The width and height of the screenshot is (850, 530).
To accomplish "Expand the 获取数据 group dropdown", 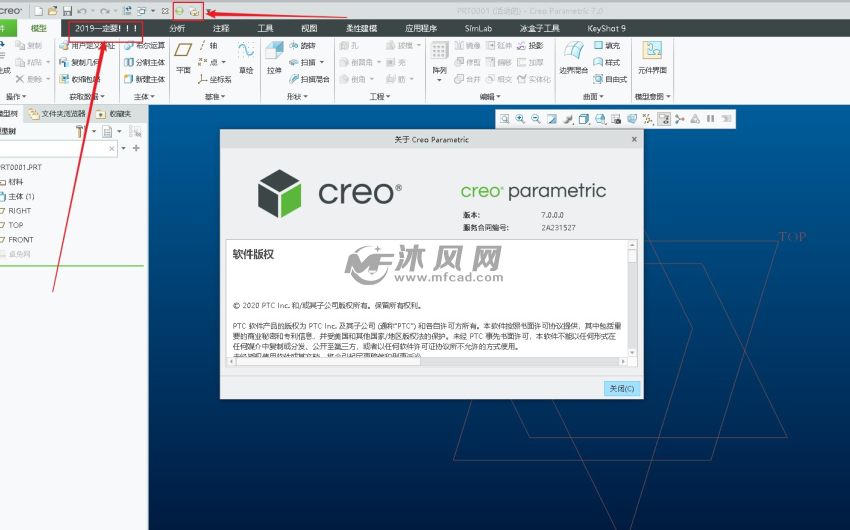I will pyautogui.click(x=87, y=96).
